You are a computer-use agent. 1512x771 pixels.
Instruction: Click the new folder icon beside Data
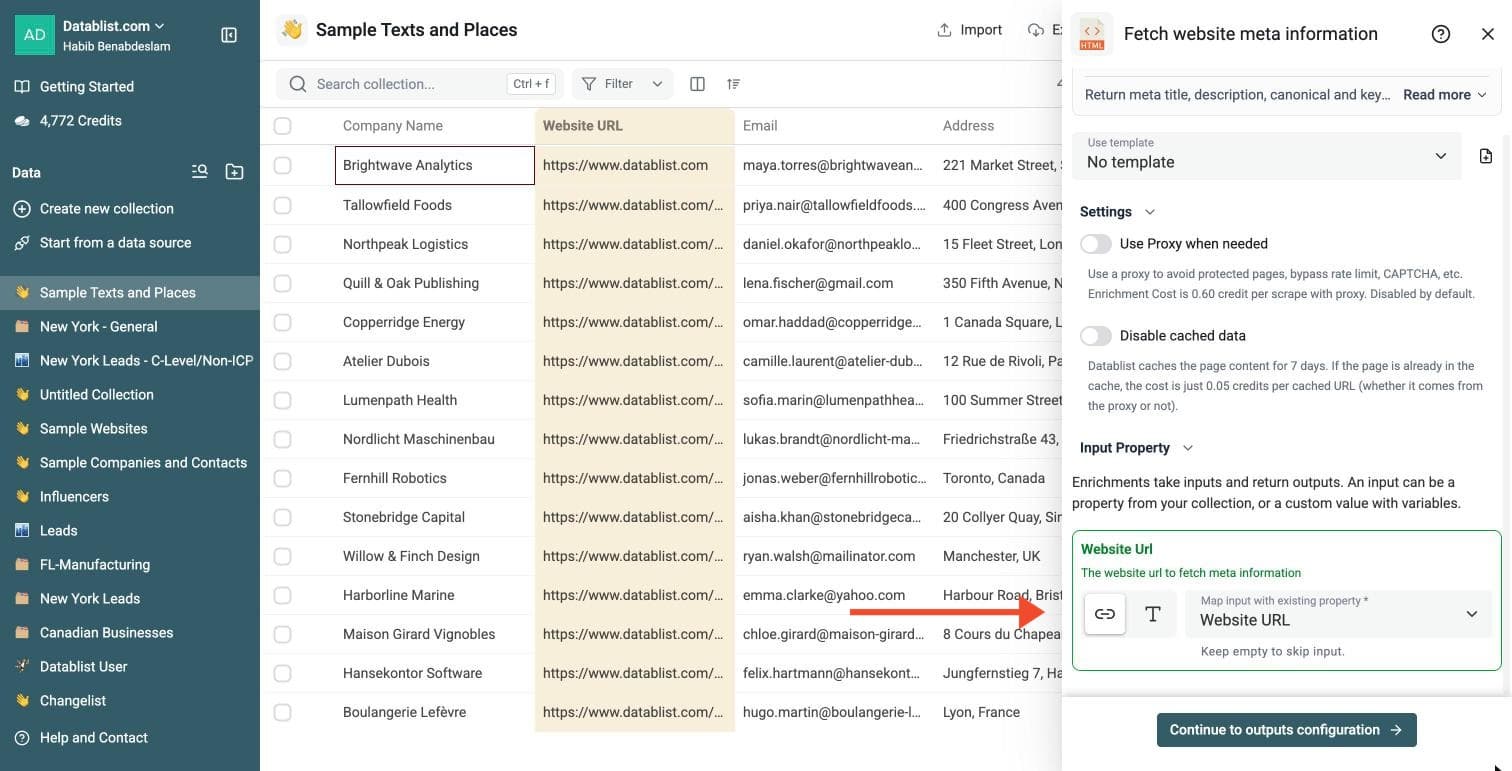235,172
